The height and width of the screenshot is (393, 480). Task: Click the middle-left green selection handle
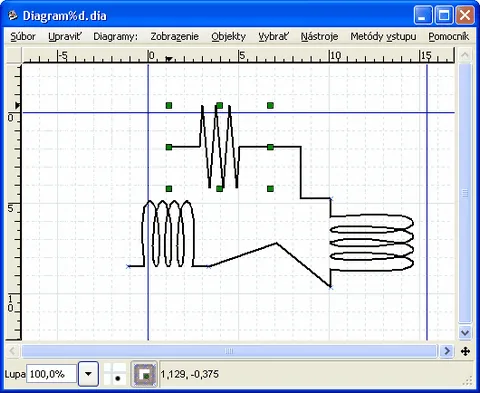click(x=169, y=147)
